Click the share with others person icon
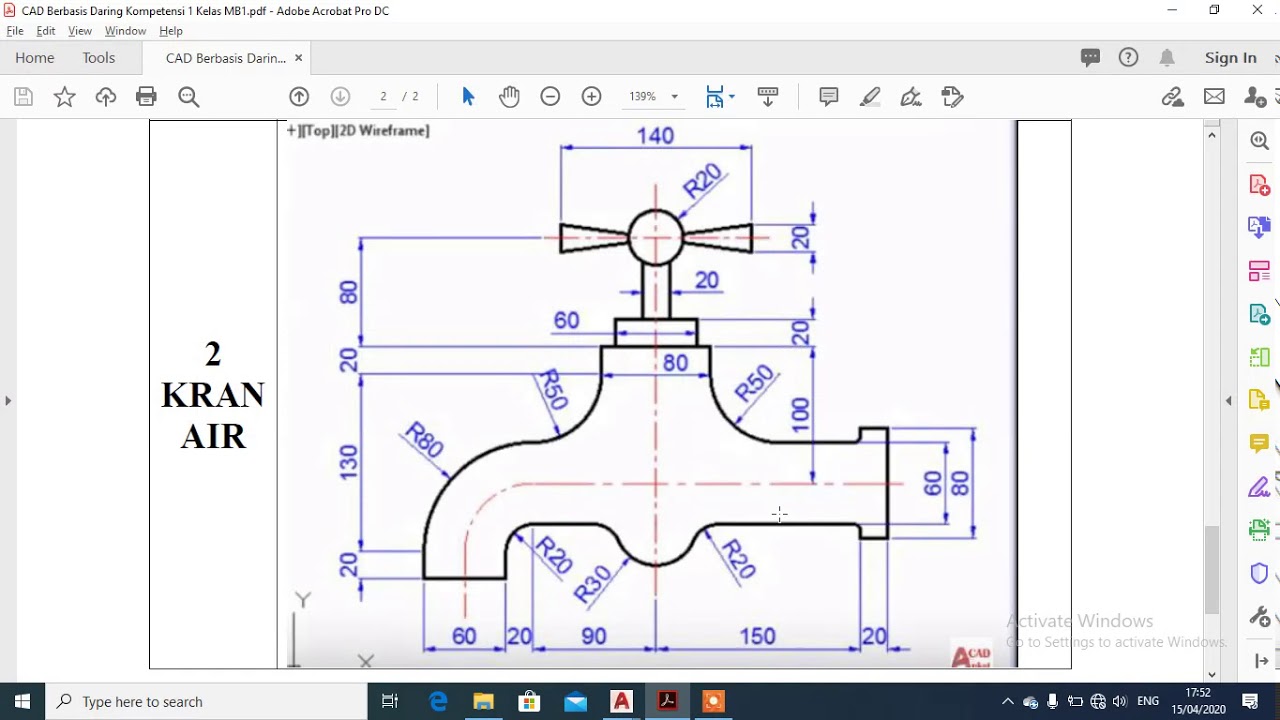1280x720 pixels. (x=1255, y=97)
